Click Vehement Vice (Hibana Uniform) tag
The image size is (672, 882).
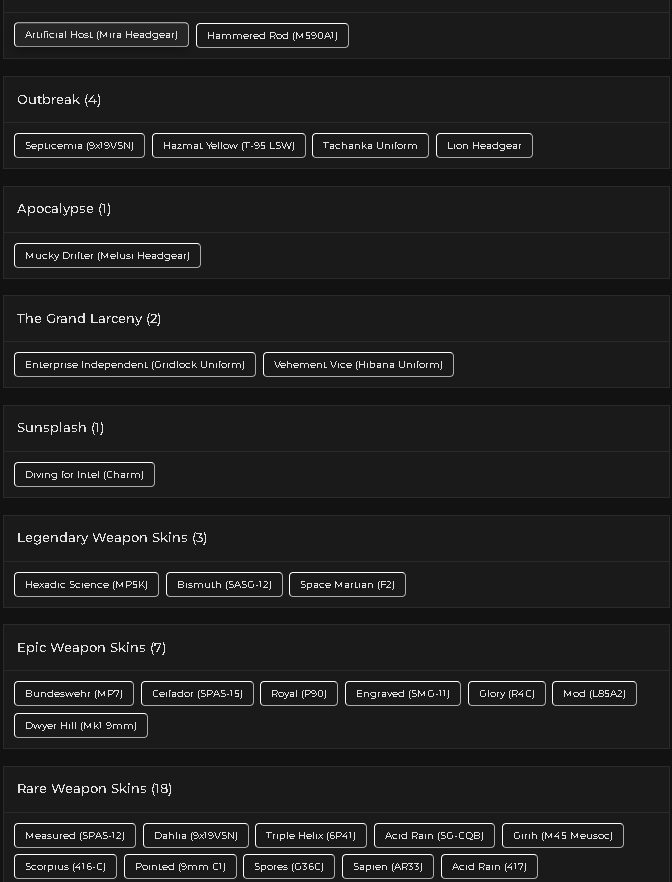point(358,364)
